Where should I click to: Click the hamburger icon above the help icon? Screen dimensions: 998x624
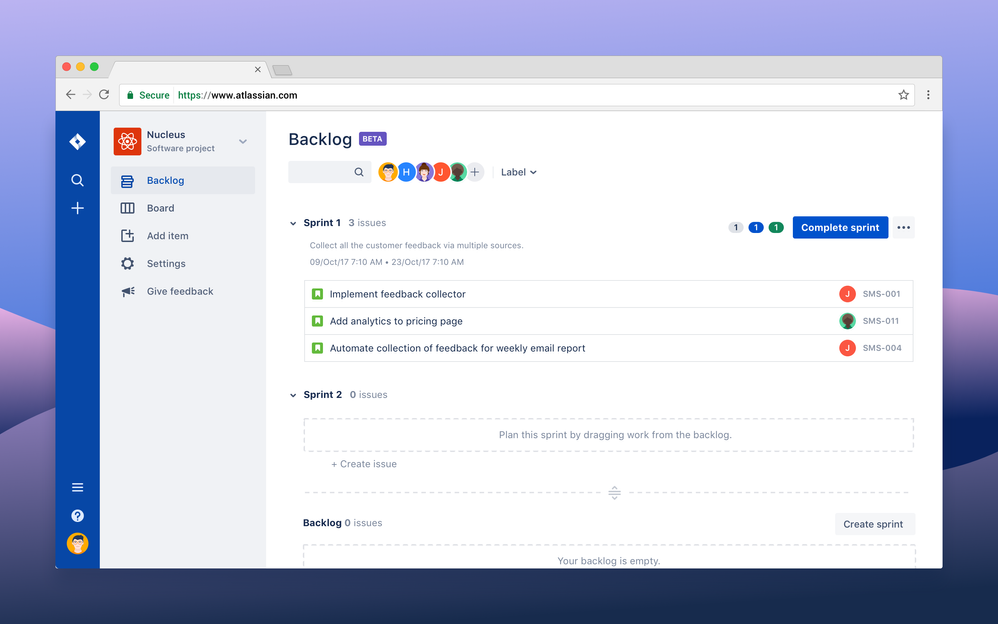[x=77, y=487]
